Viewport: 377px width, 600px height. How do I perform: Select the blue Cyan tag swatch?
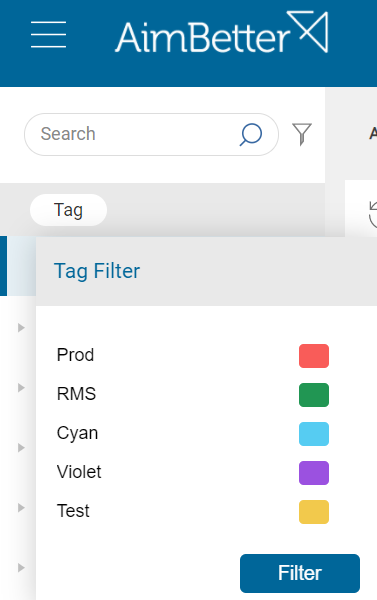point(314,434)
